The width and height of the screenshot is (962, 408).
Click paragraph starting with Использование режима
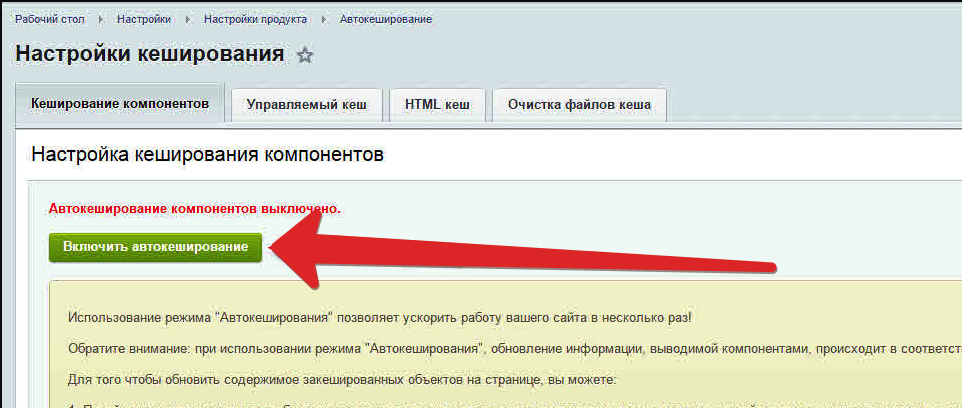[x=380, y=318]
